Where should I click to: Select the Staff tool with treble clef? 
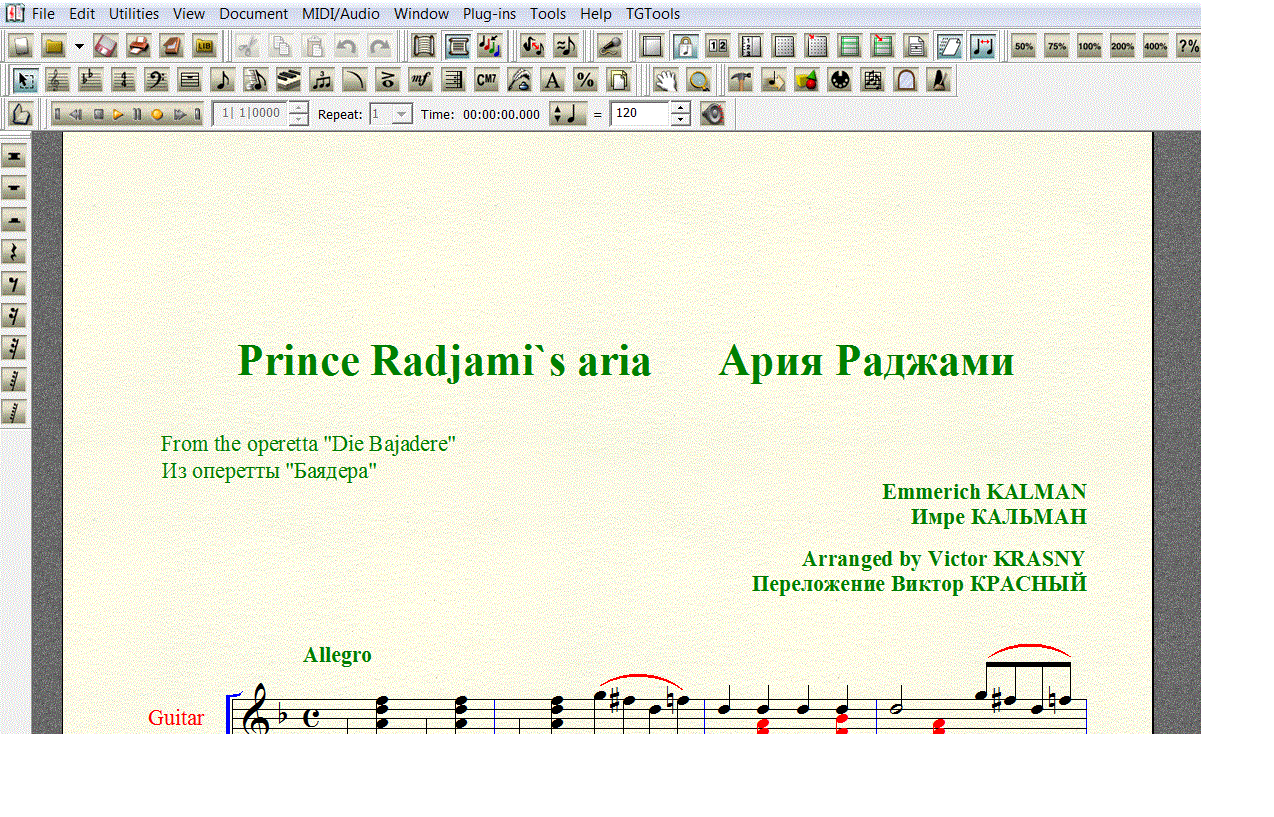(58, 80)
